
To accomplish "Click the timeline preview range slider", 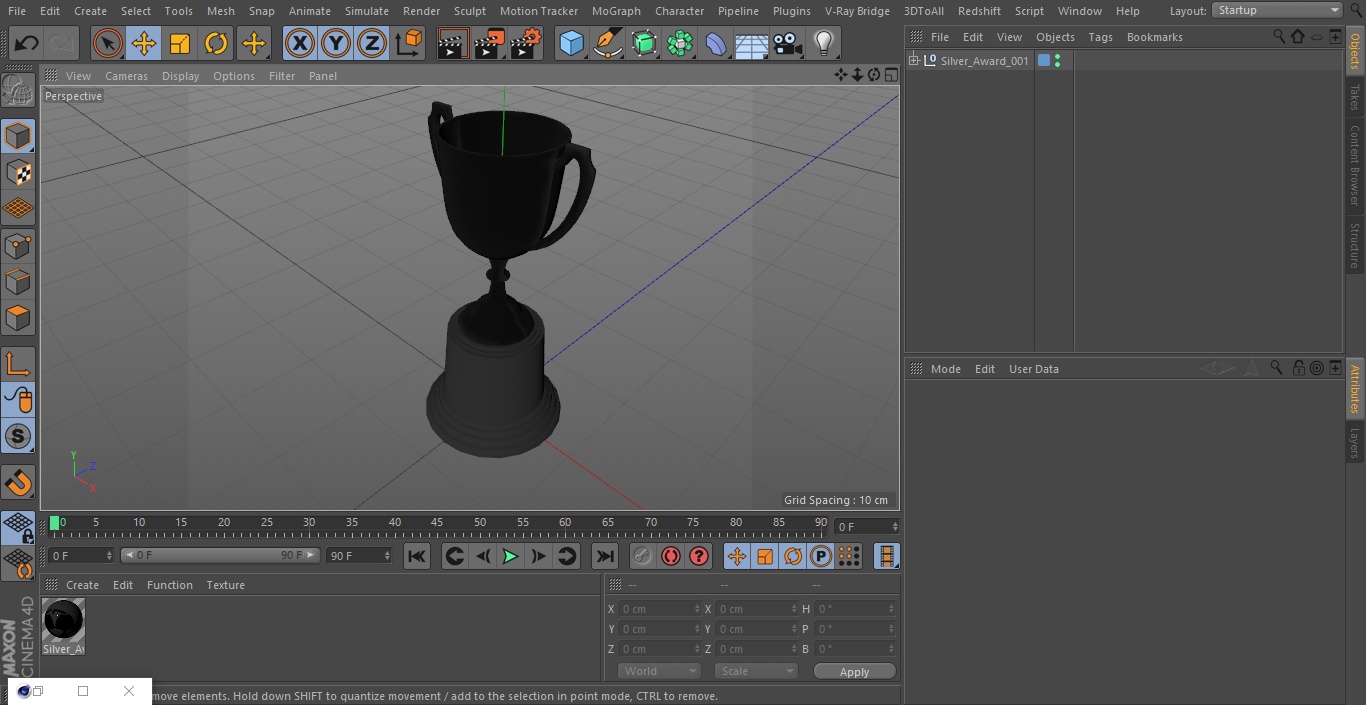I will 220,555.
